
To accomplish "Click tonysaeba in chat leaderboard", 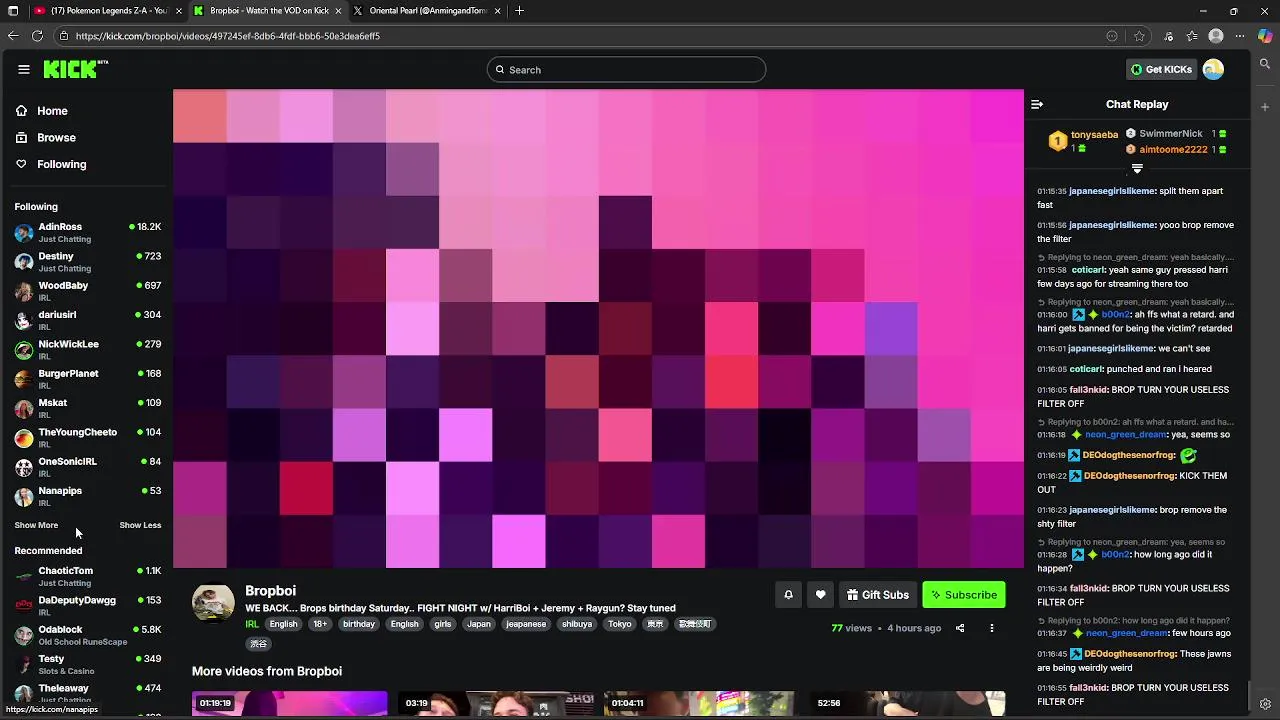I will (x=1094, y=135).
